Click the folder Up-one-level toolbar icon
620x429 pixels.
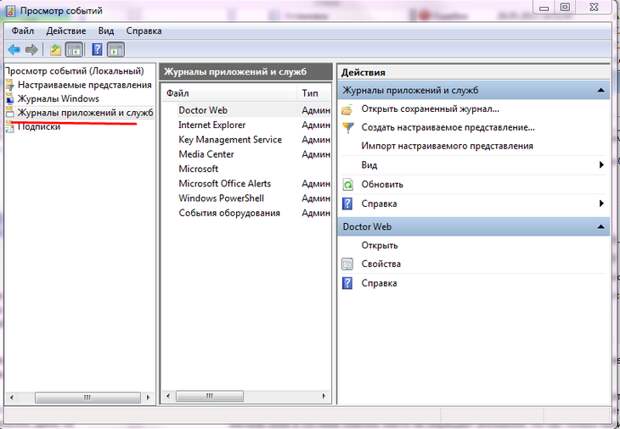pos(55,50)
